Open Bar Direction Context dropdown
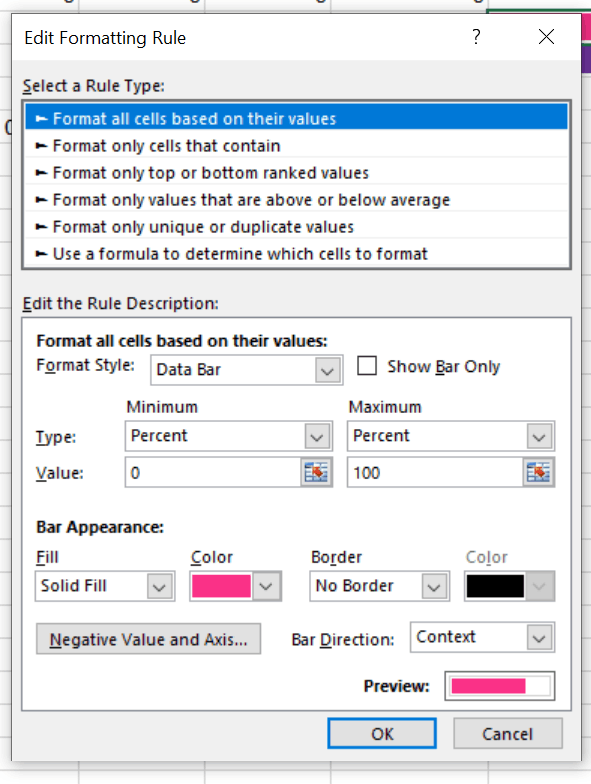591x784 pixels. [x=482, y=638]
